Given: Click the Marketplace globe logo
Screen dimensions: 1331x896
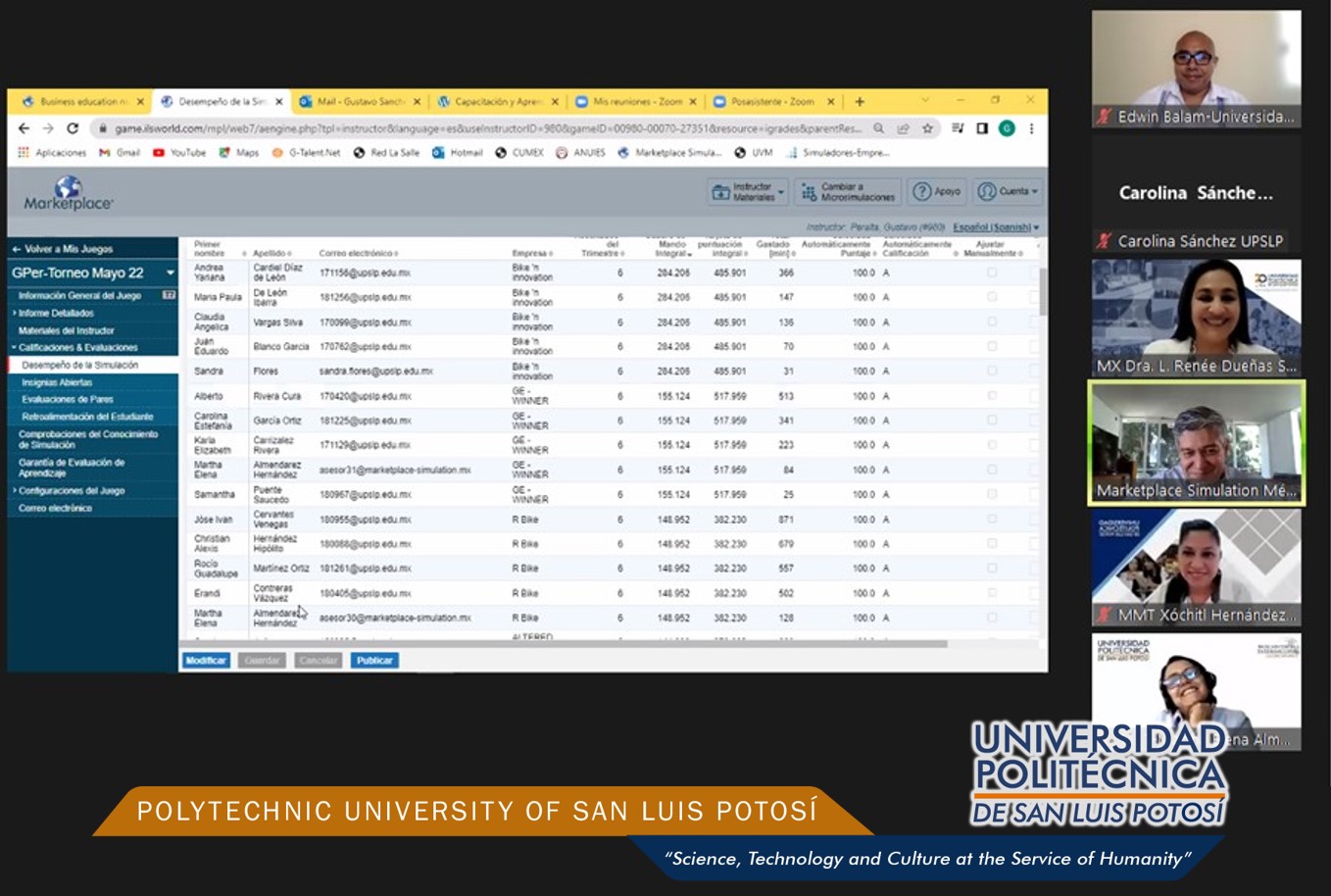Looking at the screenshot, I should point(68,193).
